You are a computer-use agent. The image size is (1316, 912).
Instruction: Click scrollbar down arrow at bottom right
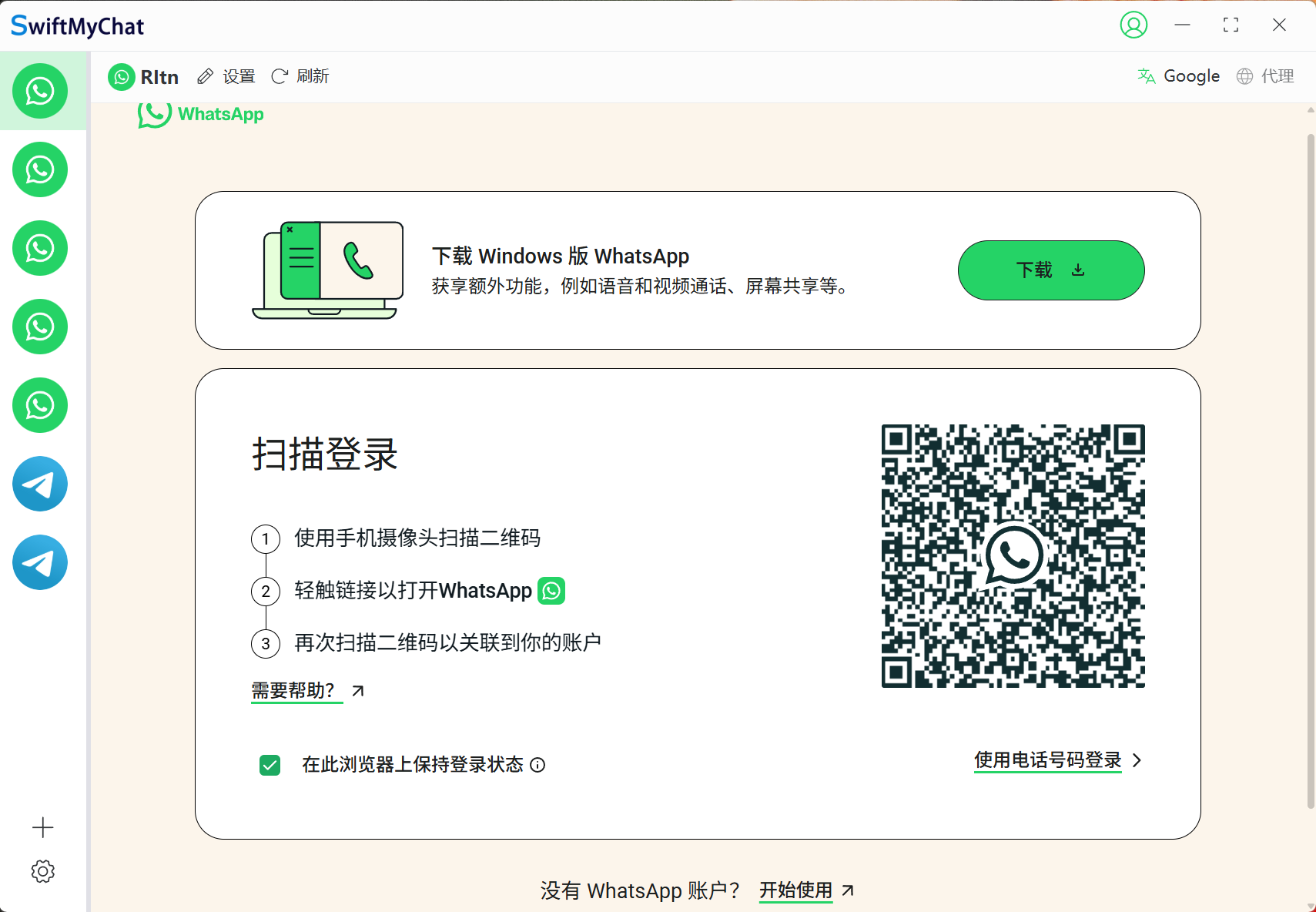click(x=1311, y=906)
